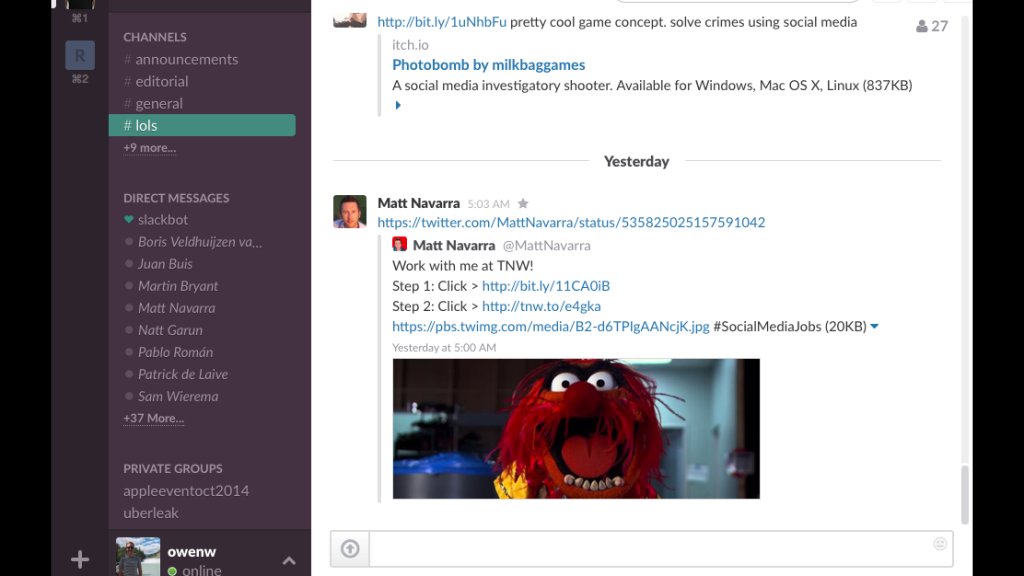Click the Yesterday at 5:00 AM timestamp
This screenshot has height=576, width=1024.
(443, 347)
